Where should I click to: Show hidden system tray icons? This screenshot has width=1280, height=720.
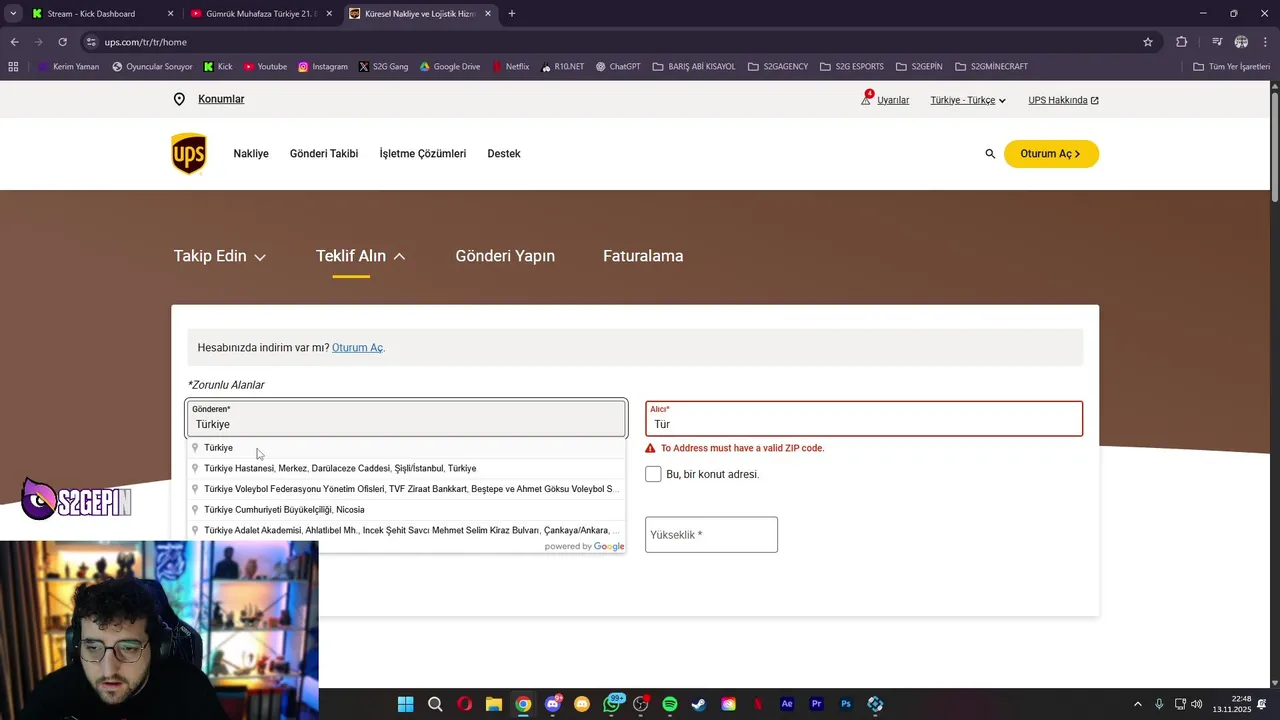[x=1137, y=704]
